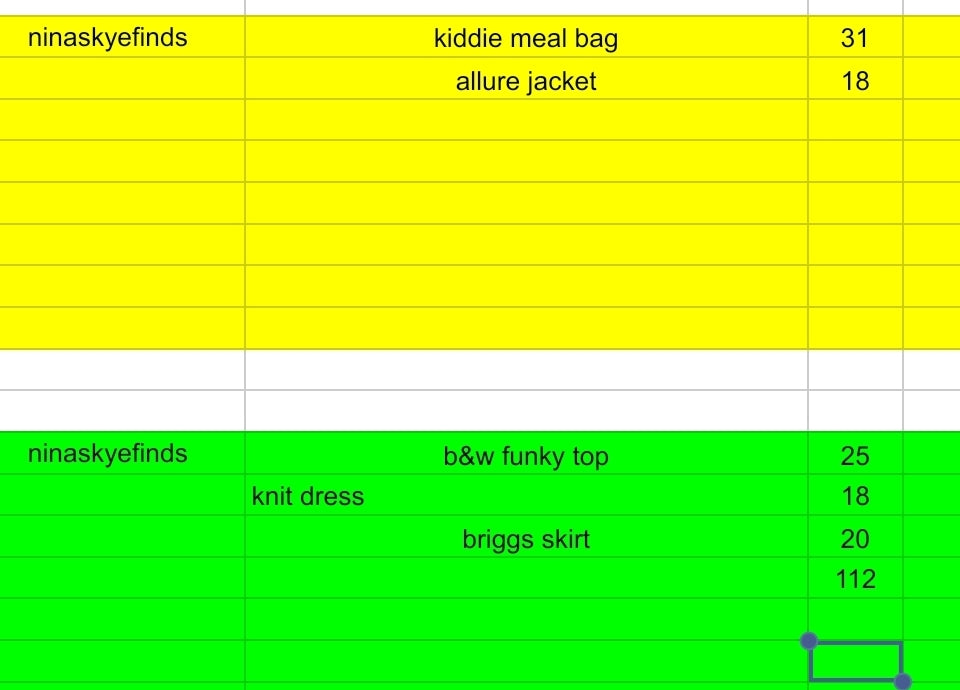
Task: Click the briggs skirt cell
Action: (526, 539)
